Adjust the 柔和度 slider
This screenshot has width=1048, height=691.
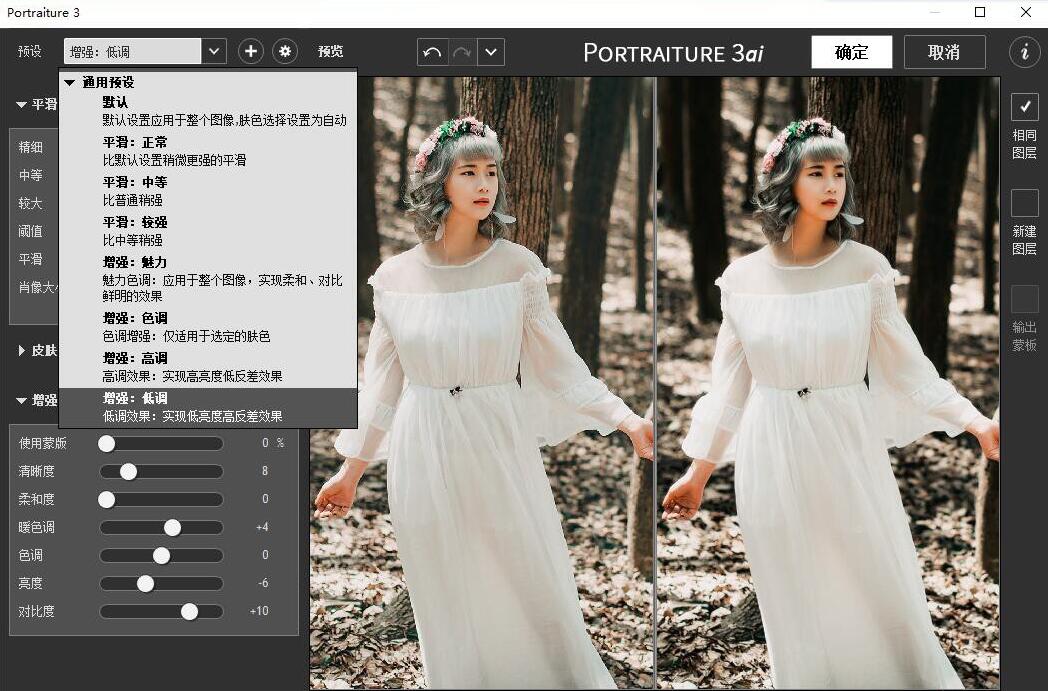(161, 499)
